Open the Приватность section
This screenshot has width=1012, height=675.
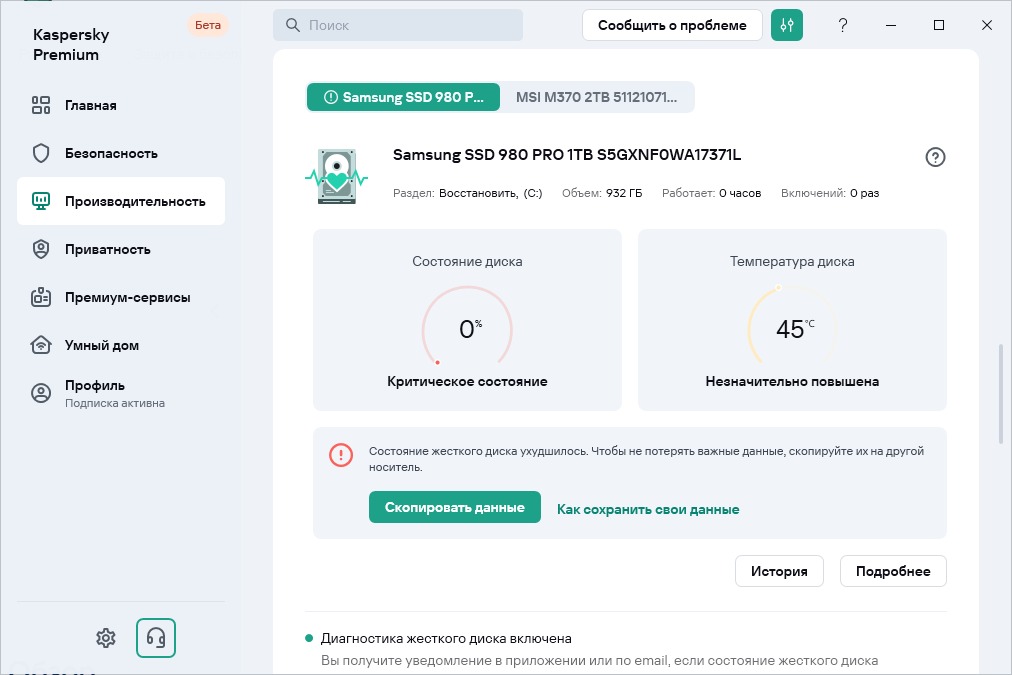(x=107, y=249)
